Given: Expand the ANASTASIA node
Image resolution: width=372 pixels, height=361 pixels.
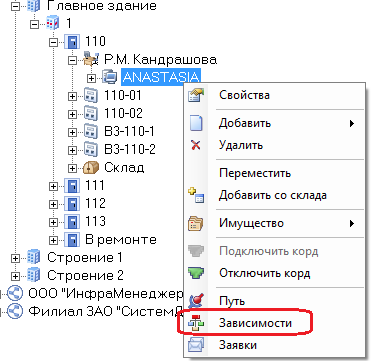Looking at the screenshot, I should [x=91, y=78].
